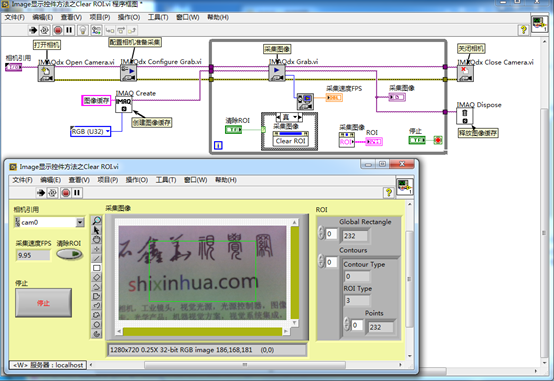Open the 查看(V) menu in front panel
The image size is (554, 381).
(x=79, y=180)
